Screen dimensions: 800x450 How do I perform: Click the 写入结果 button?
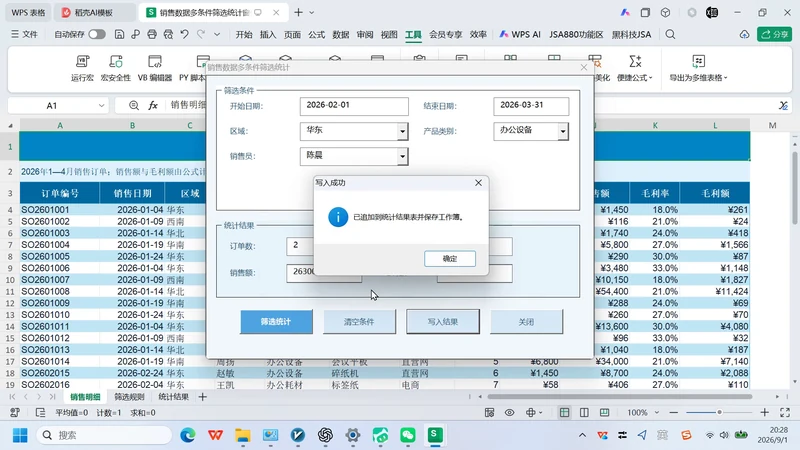(x=443, y=322)
